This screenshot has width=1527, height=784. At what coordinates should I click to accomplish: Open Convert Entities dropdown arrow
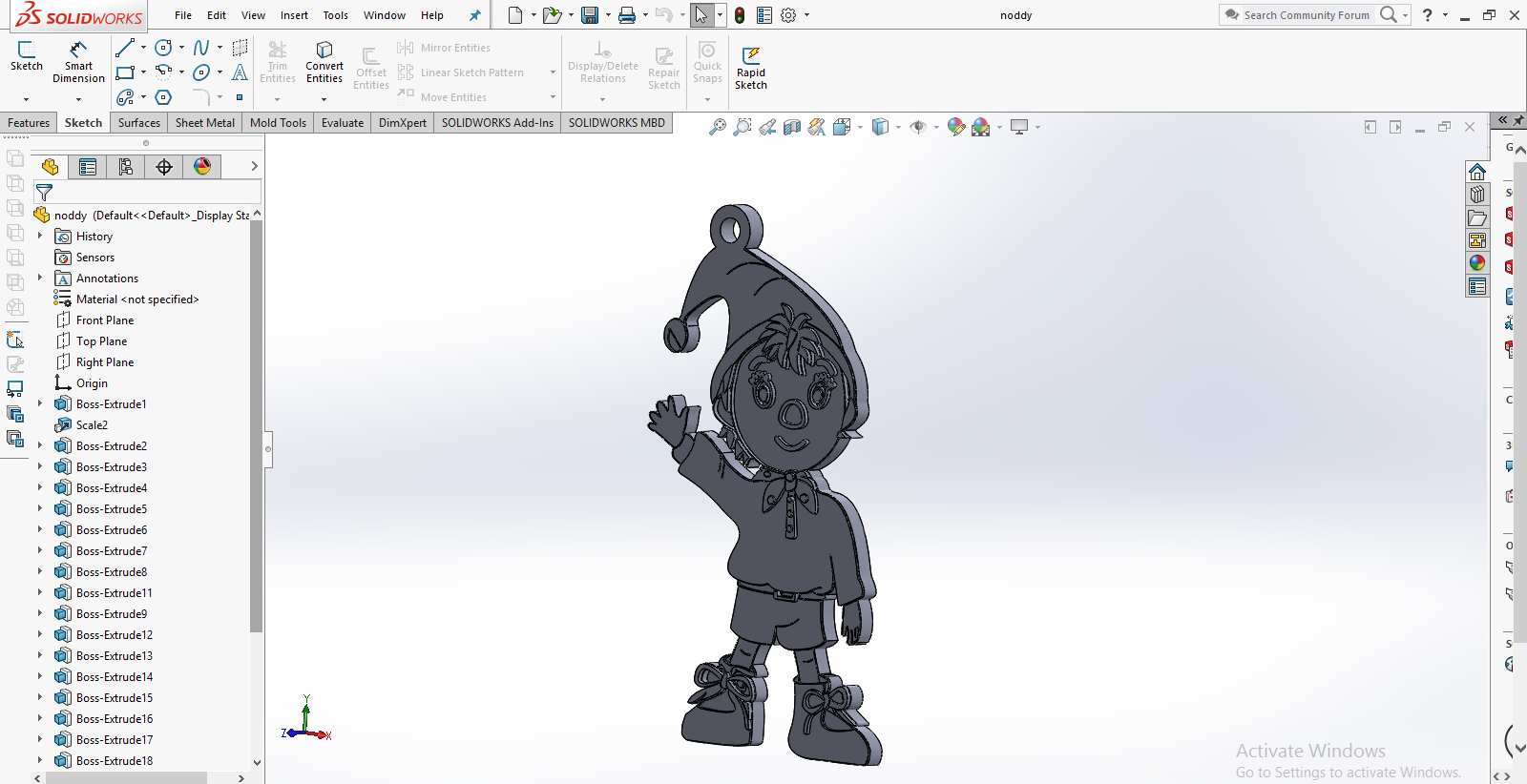[324, 99]
